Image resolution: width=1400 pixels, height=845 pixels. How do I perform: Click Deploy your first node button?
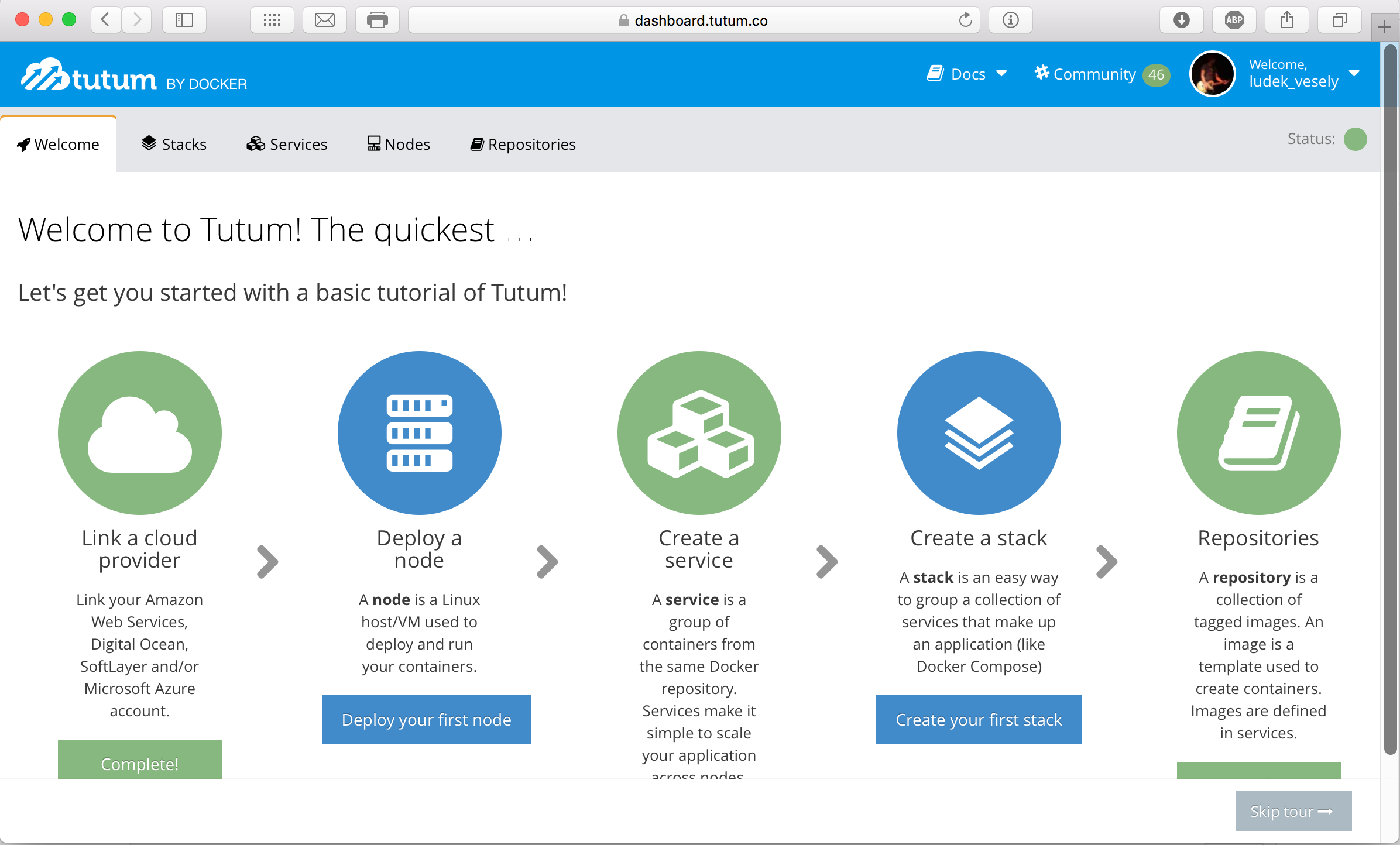click(427, 719)
